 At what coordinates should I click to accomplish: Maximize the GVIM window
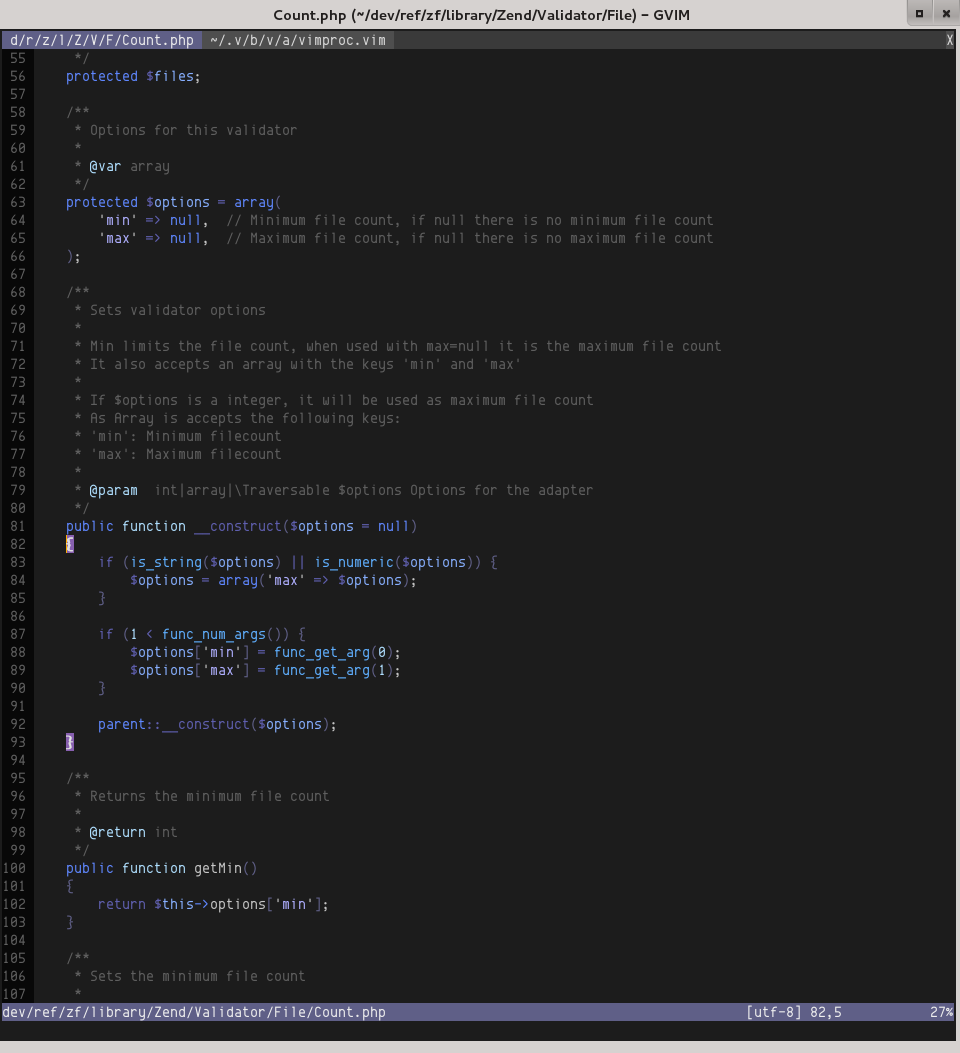(919, 13)
